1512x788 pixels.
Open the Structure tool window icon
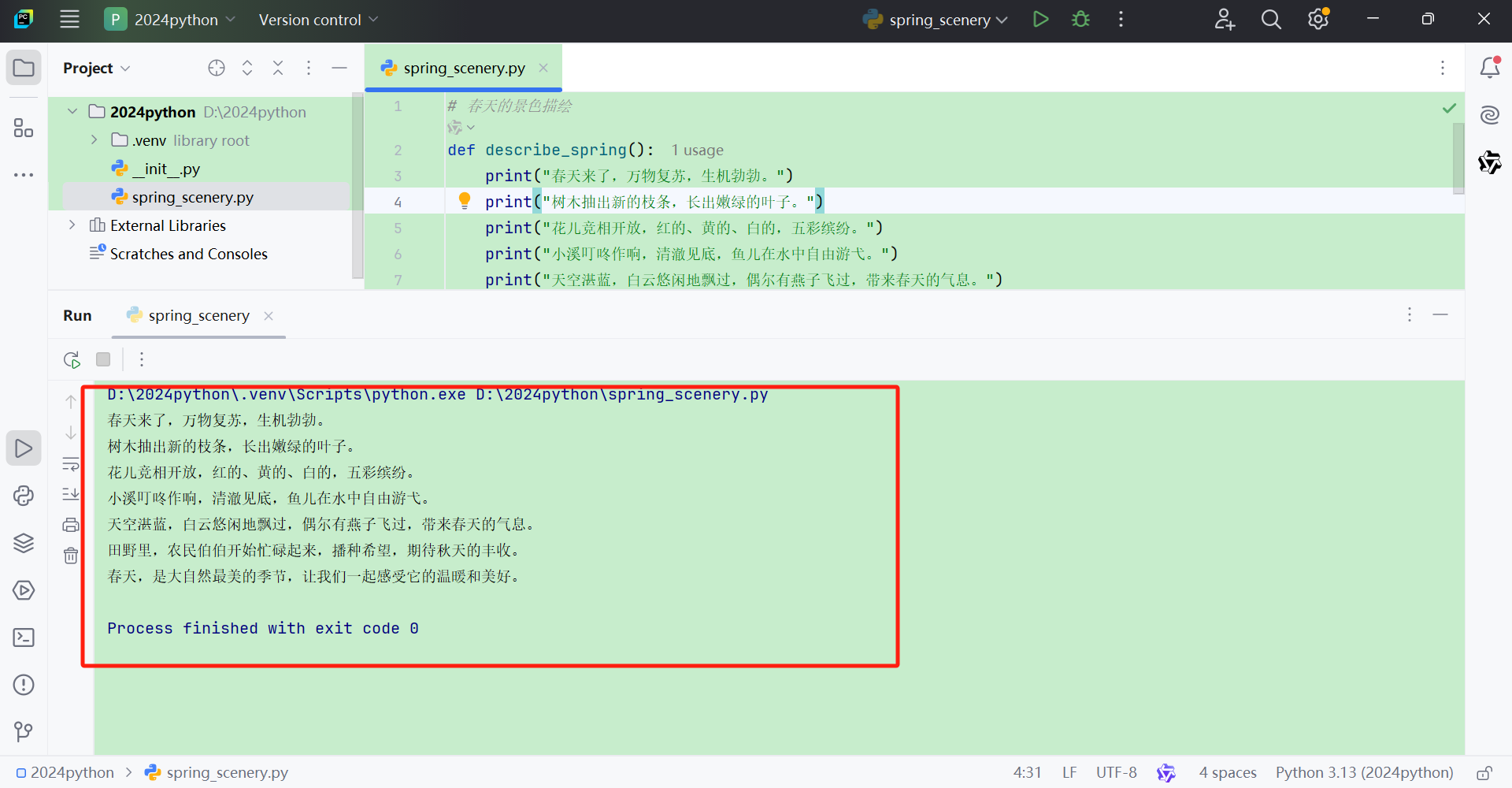pyautogui.click(x=24, y=128)
